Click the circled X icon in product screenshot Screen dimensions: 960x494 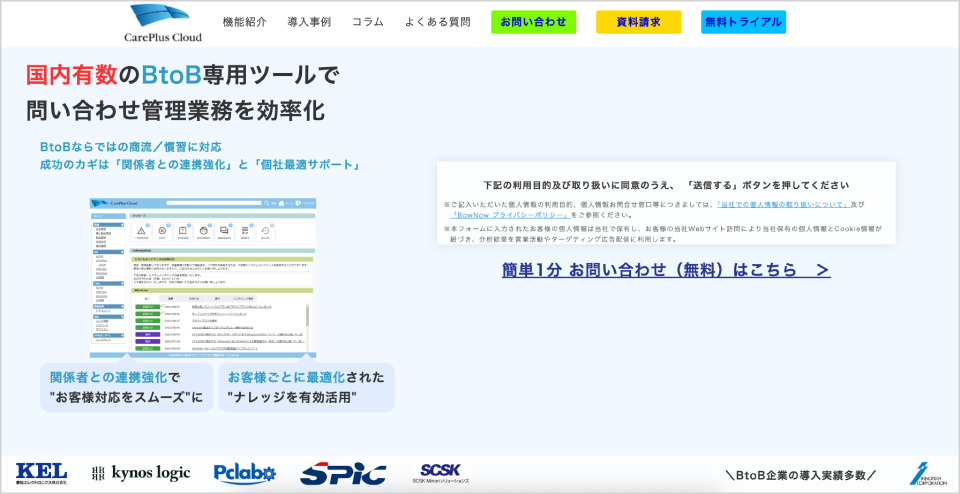click(x=162, y=231)
